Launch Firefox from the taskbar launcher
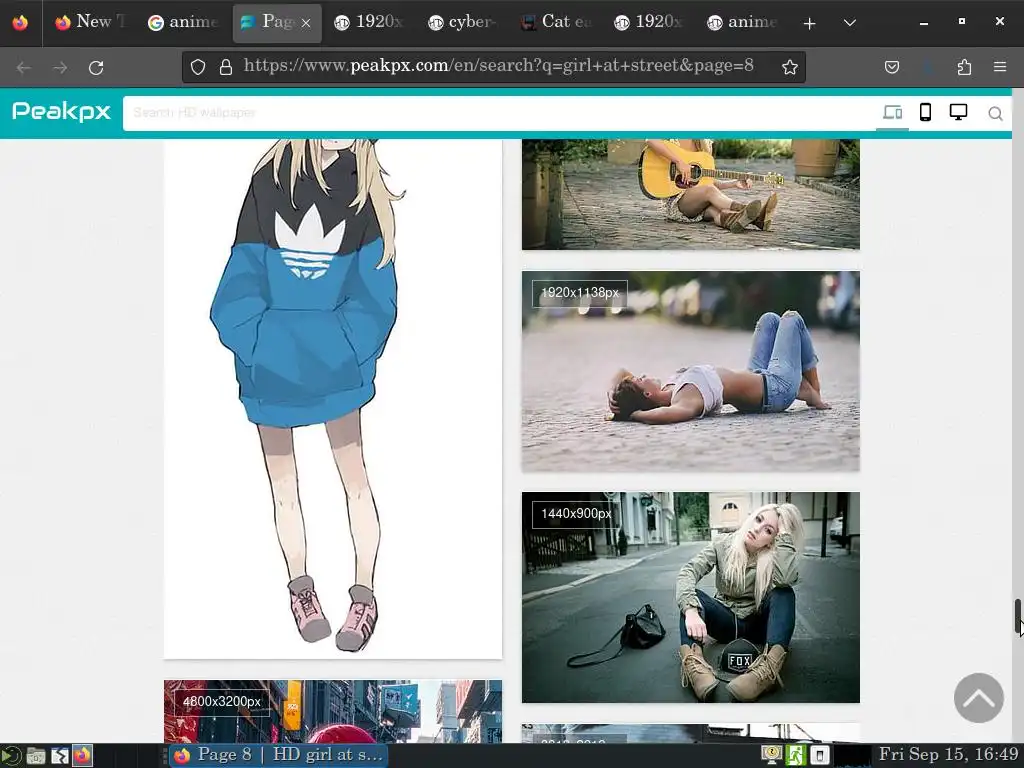1024x768 pixels. [x=82, y=756]
